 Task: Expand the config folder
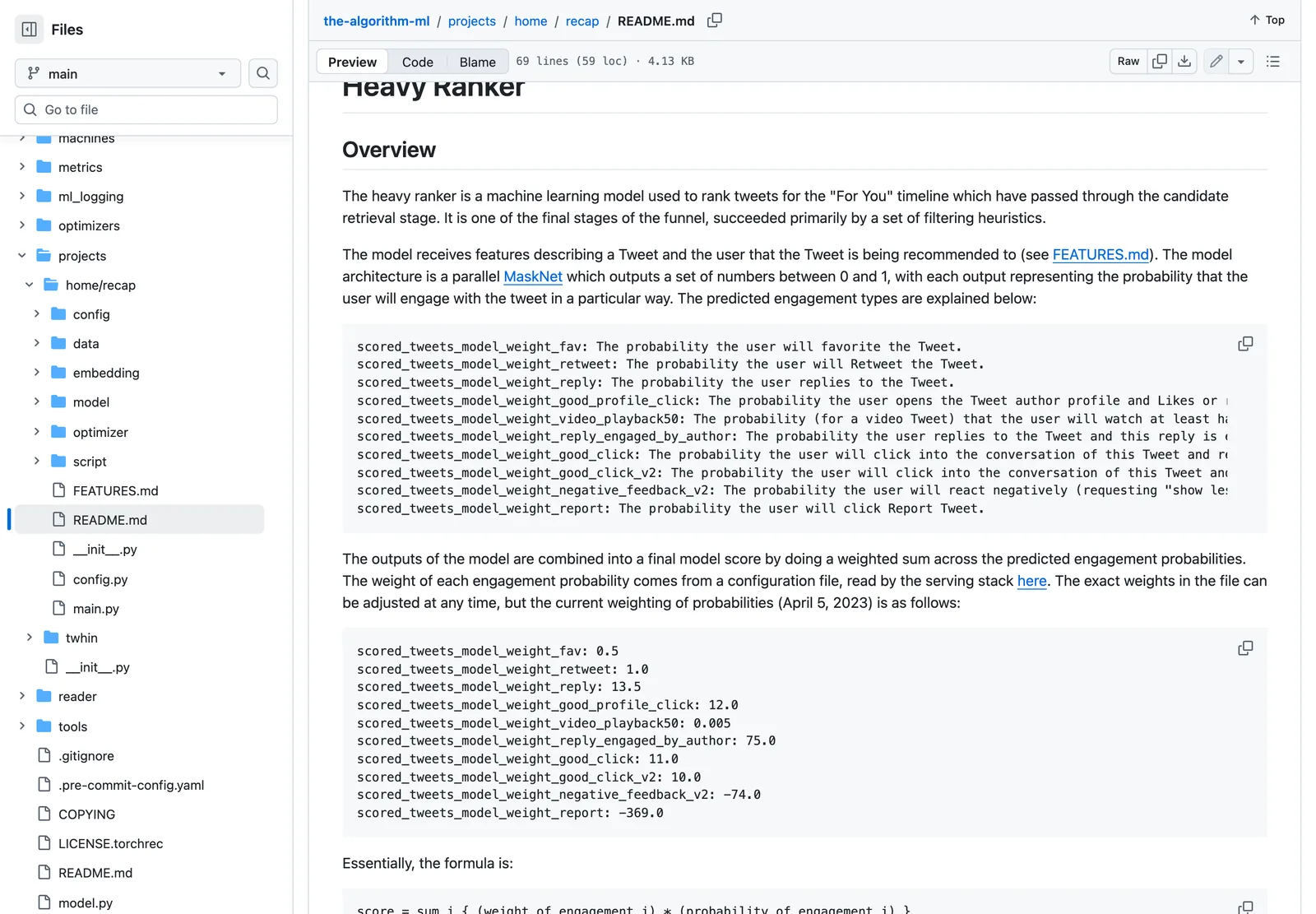[37, 314]
